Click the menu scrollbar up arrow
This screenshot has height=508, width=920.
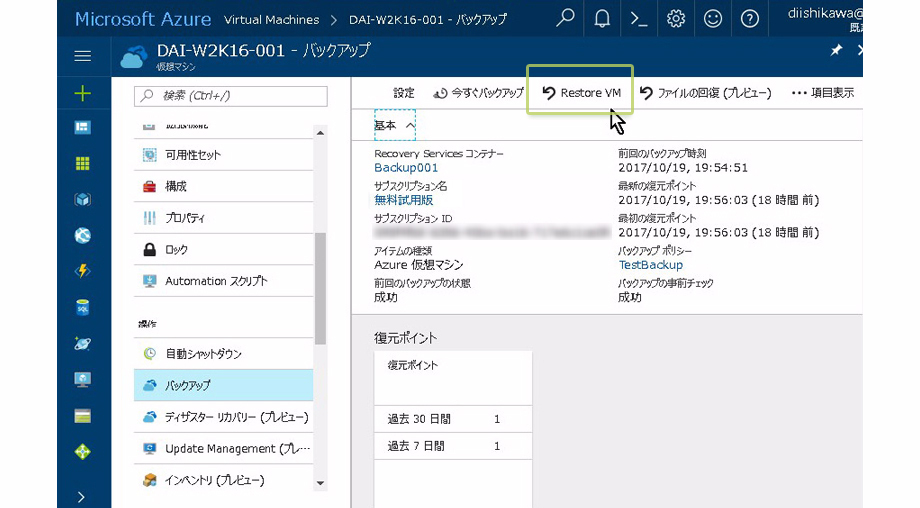click(x=320, y=133)
